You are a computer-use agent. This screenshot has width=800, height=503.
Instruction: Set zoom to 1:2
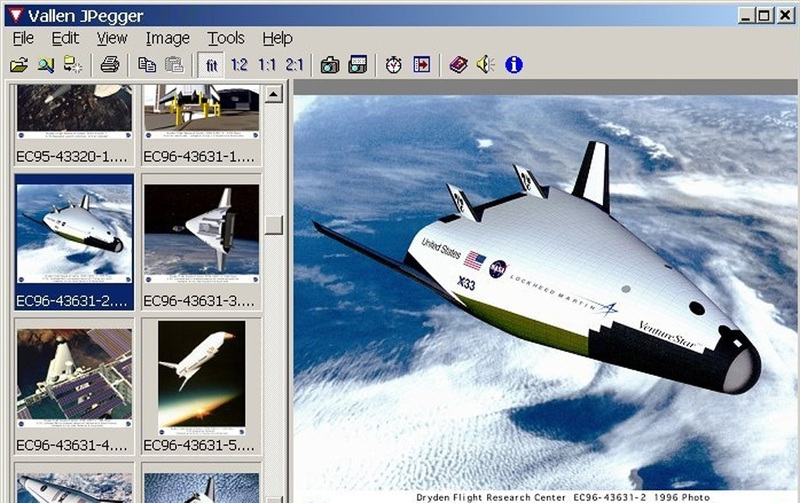click(x=239, y=65)
